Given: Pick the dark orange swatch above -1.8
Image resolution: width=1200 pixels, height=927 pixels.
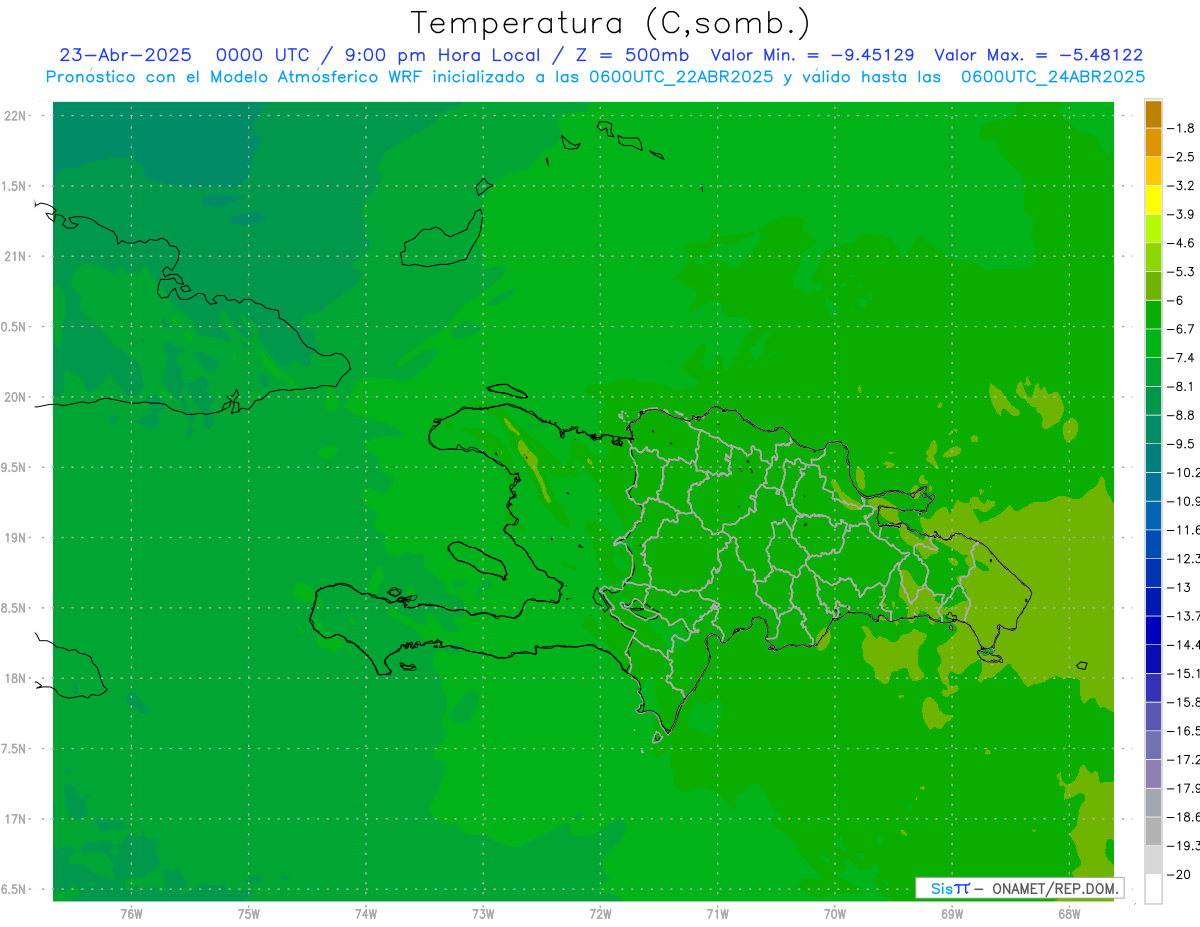Looking at the screenshot, I should tap(1153, 114).
